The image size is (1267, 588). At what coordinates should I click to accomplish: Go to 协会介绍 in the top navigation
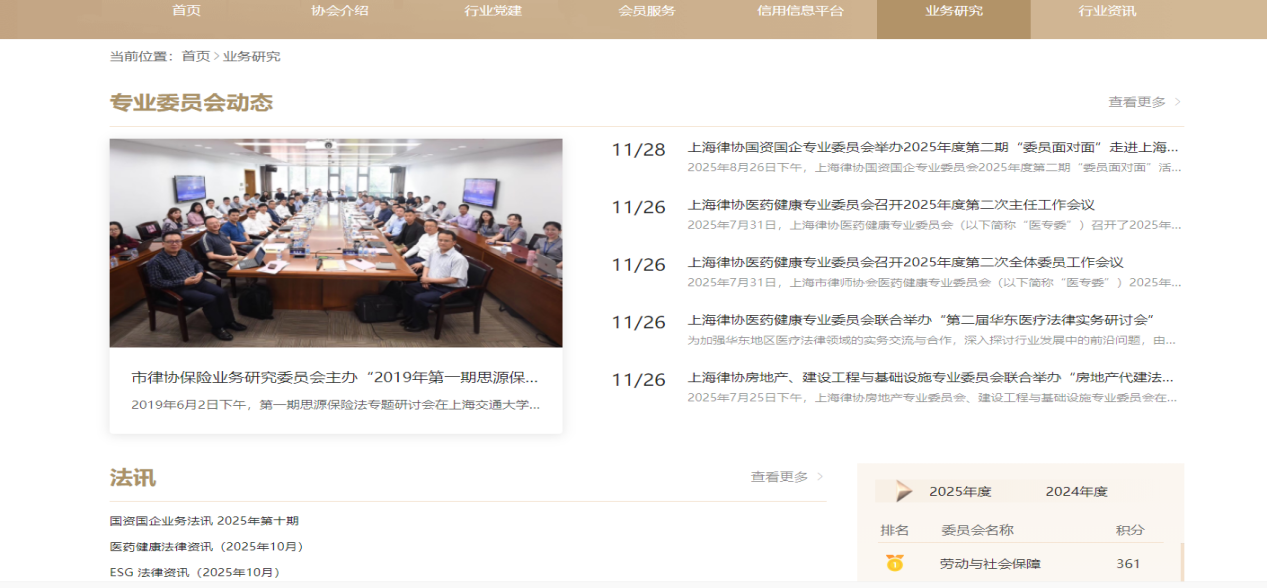click(340, 11)
